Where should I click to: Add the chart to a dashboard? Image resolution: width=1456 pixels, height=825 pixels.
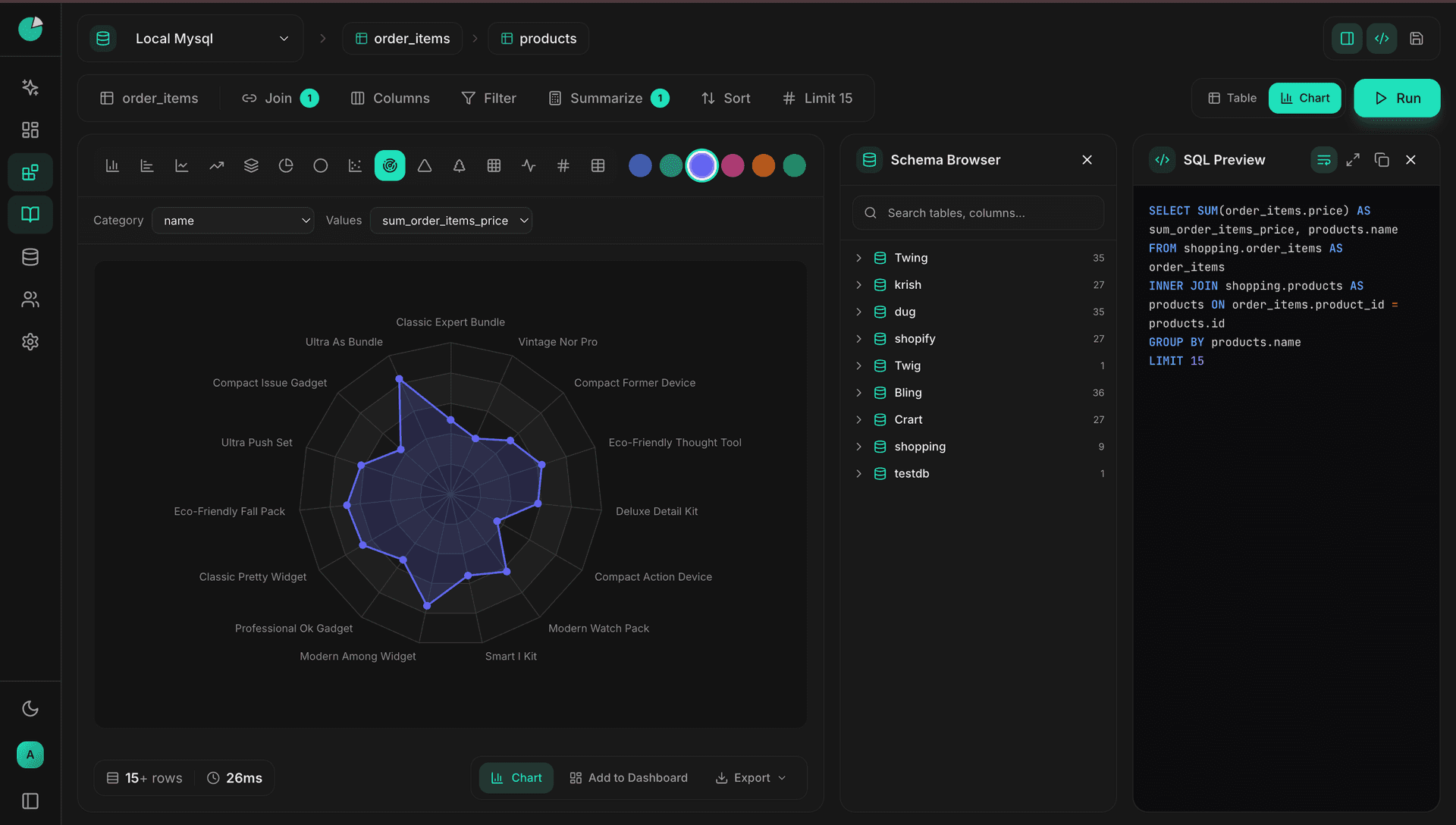(628, 777)
